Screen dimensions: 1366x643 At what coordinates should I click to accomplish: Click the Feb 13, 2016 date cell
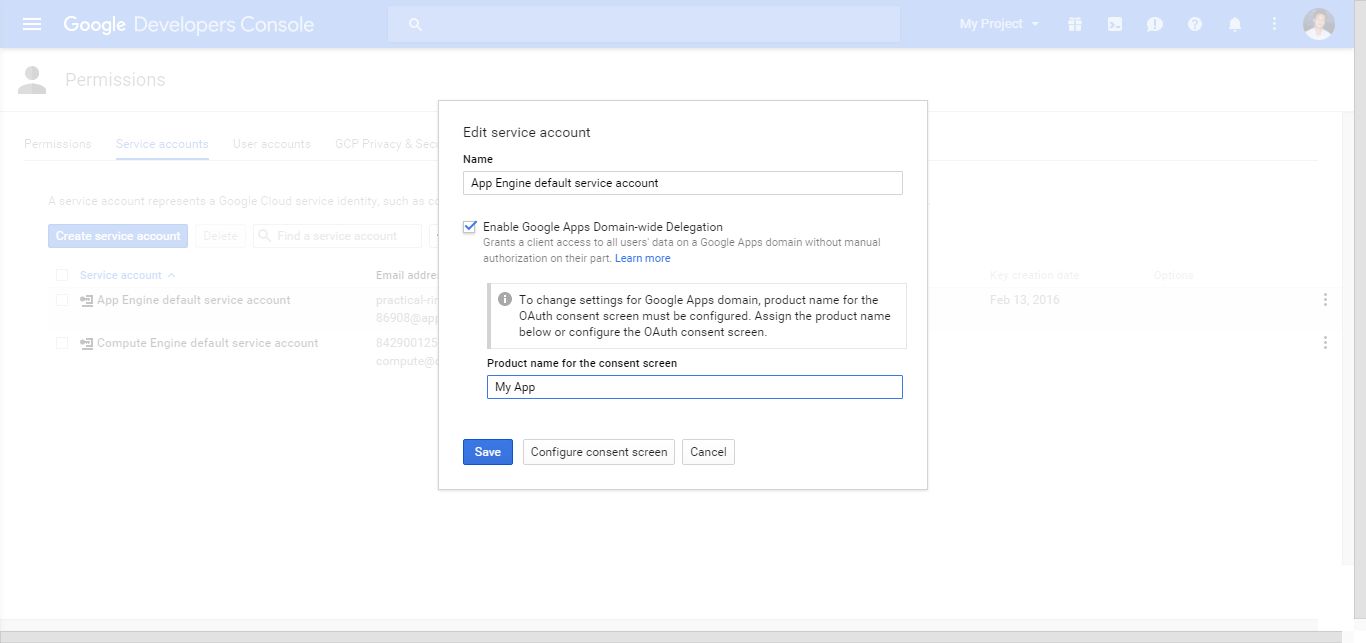(x=1024, y=300)
